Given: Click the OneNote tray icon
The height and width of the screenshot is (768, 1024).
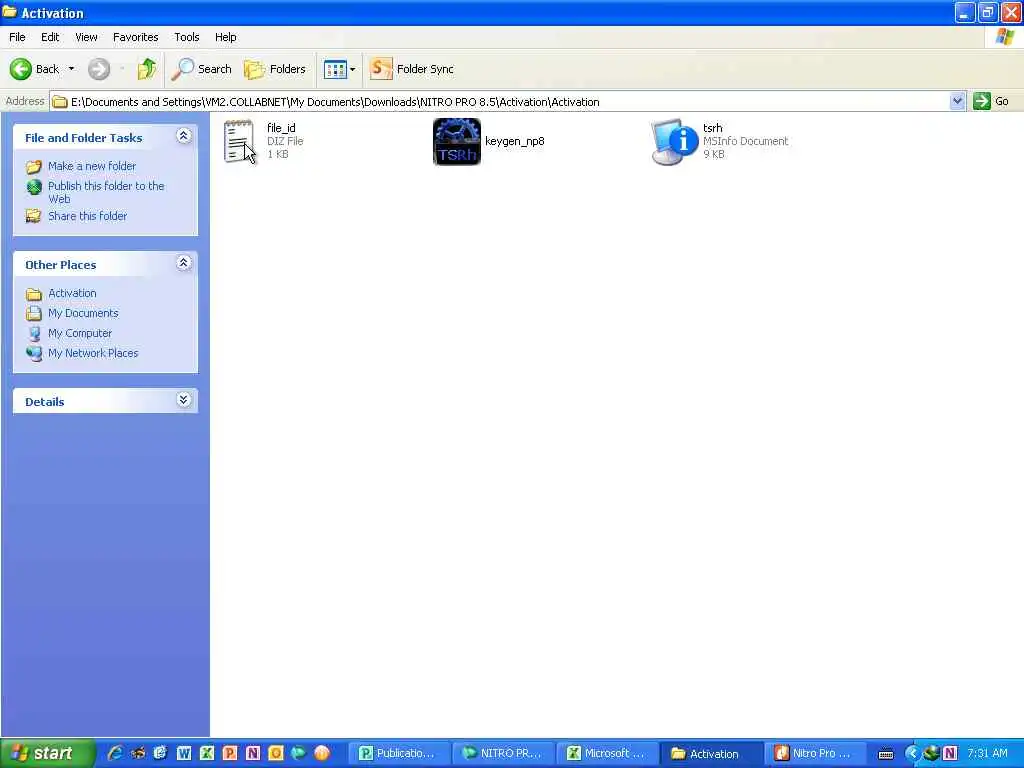Looking at the screenshot, I should (x=950, y=753).
